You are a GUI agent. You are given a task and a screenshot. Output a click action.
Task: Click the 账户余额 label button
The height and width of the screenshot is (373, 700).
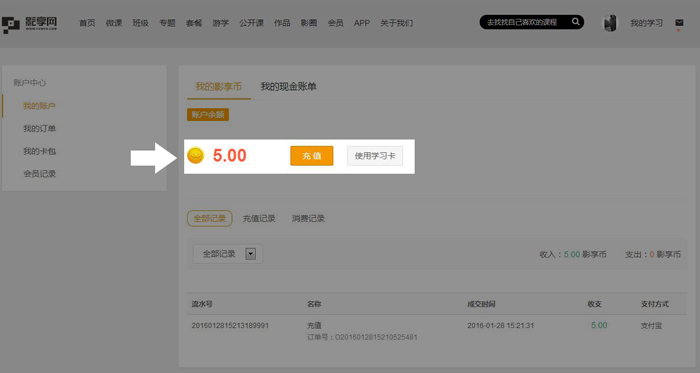pos(208,115)
